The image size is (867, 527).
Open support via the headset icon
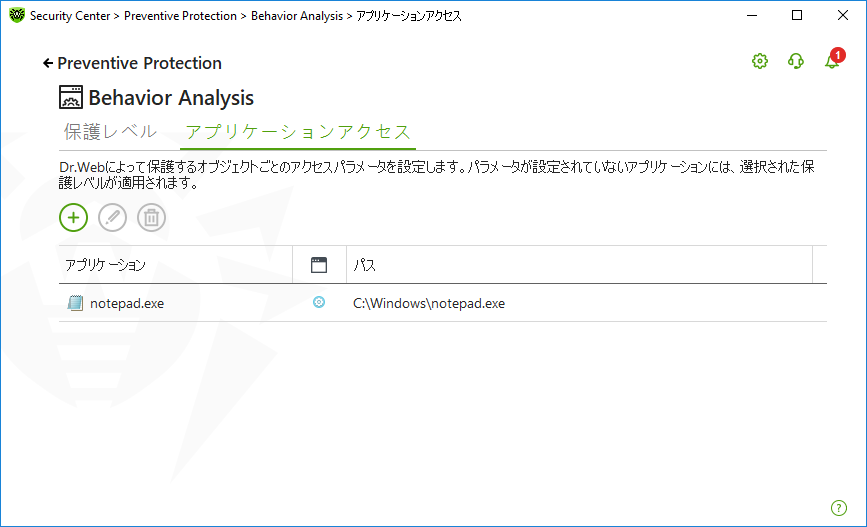(796, 61)
